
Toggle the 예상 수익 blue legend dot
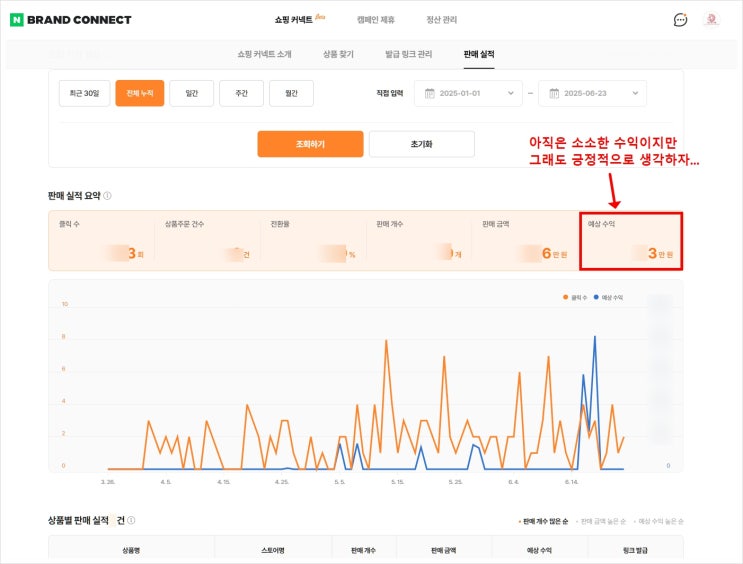coord(596,297)
